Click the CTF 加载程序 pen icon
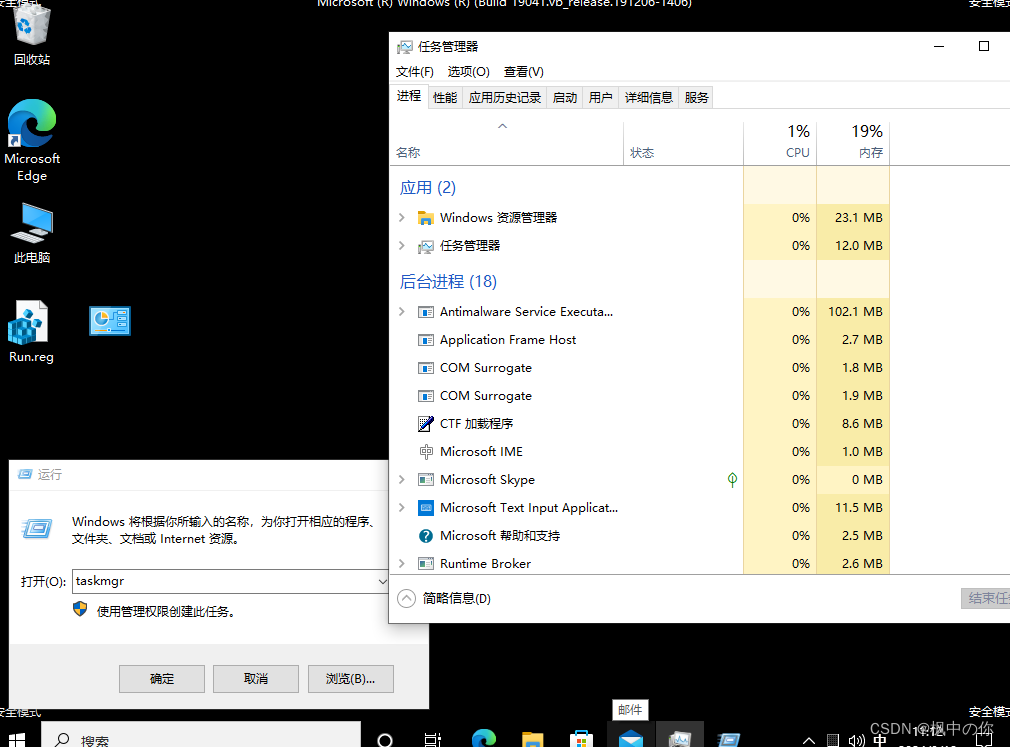This screenshot has width=1010, height=747. point(426,424)
